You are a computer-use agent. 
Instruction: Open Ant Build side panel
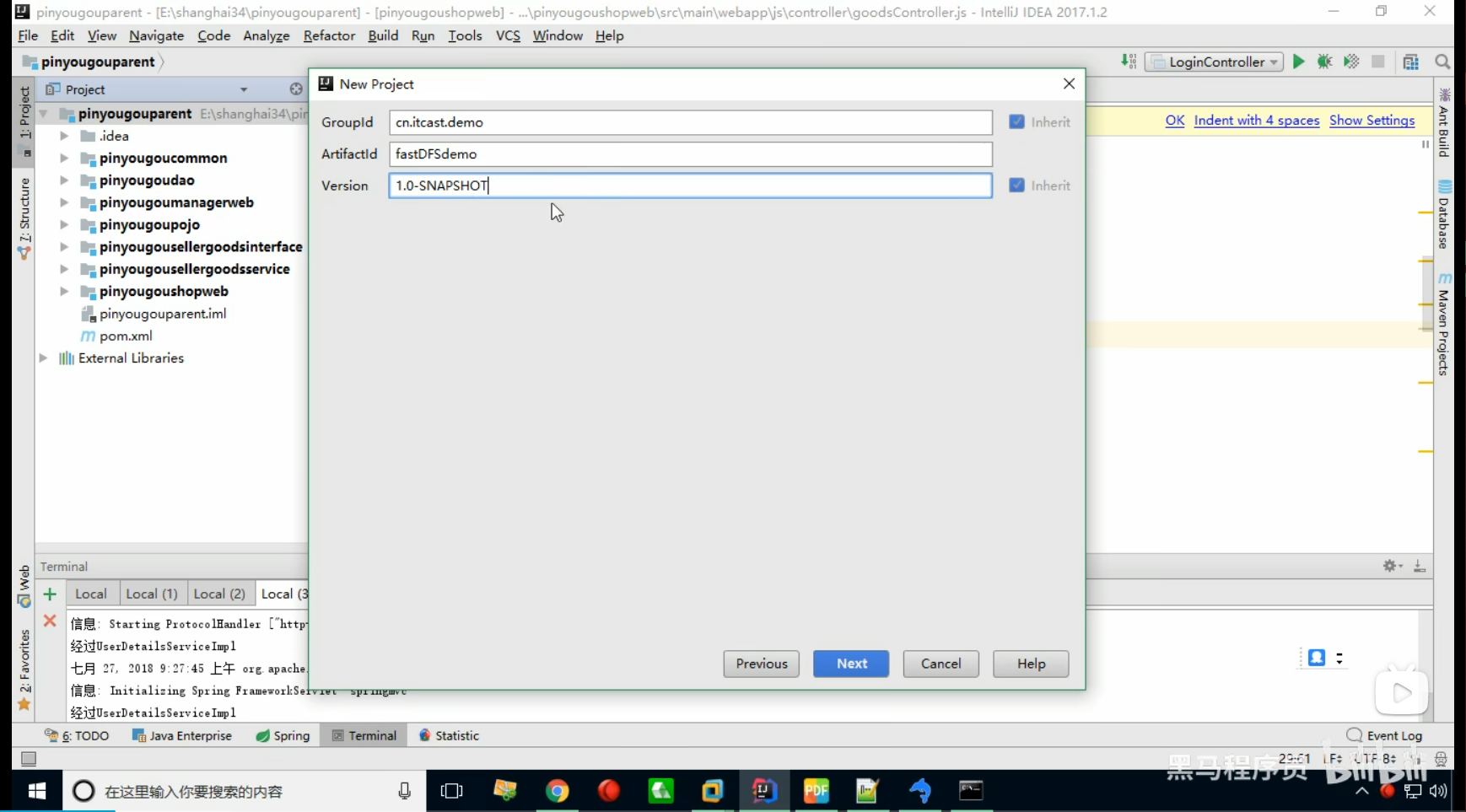click(x=1444, y=123)
